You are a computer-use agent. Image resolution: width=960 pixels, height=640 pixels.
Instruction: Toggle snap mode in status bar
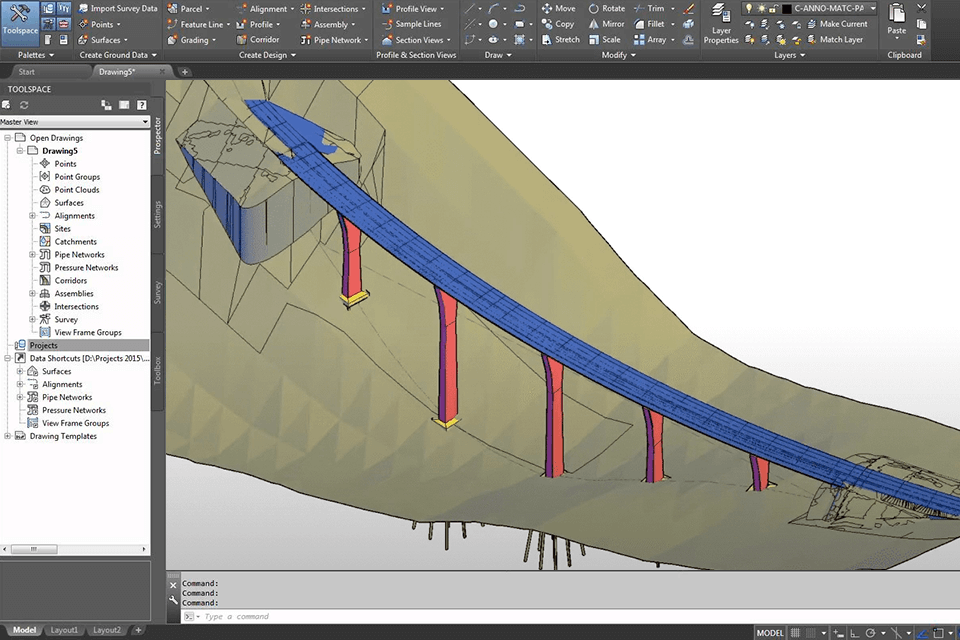tap(810, 633)
